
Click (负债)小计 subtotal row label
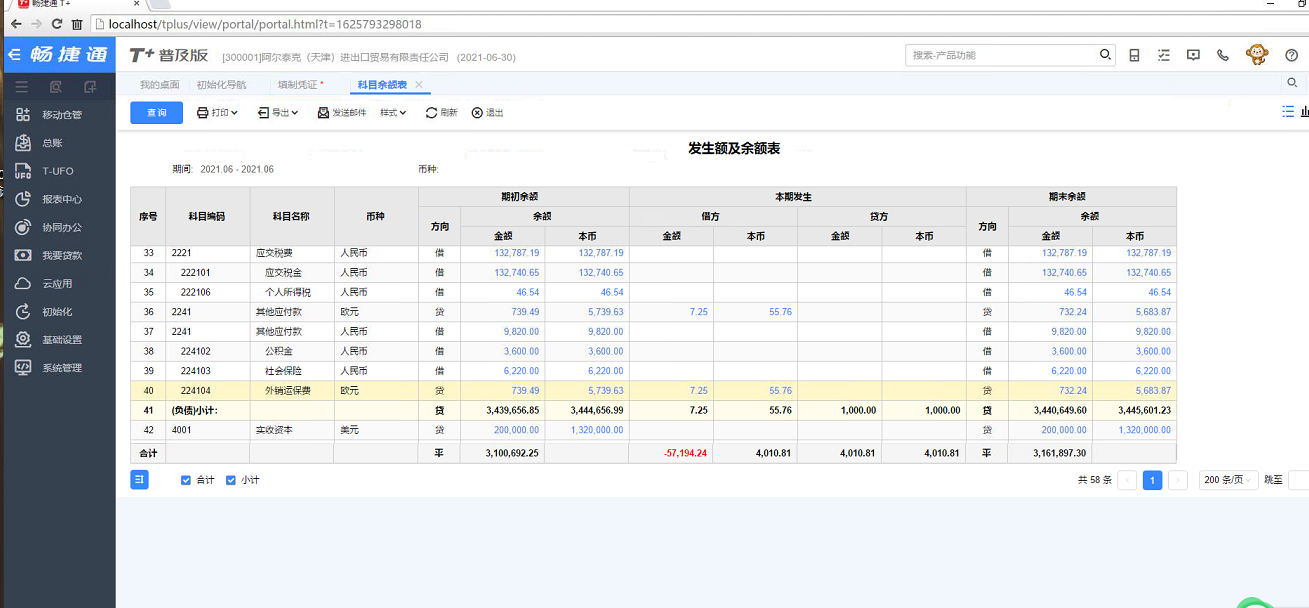[x=194, y=410]
